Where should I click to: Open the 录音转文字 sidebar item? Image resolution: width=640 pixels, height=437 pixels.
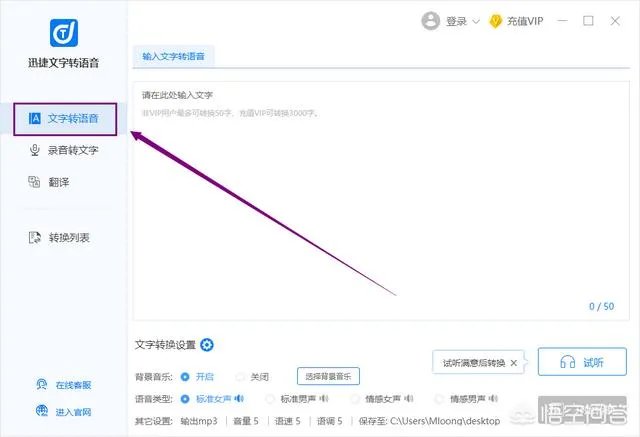[64, 150]
